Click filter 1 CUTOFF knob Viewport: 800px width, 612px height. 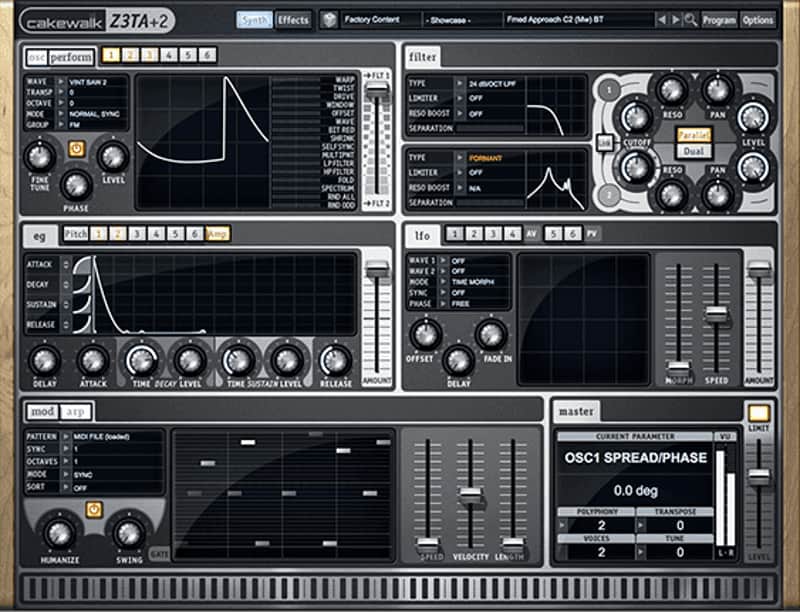point(636,117)
